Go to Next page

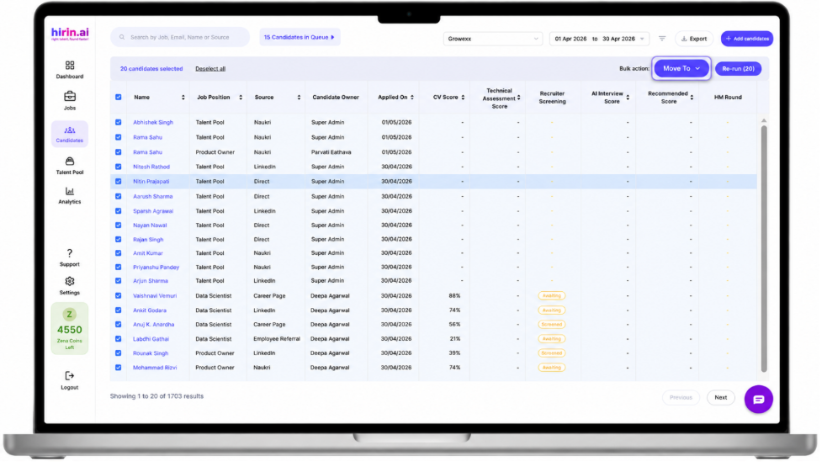pos(721,398)
